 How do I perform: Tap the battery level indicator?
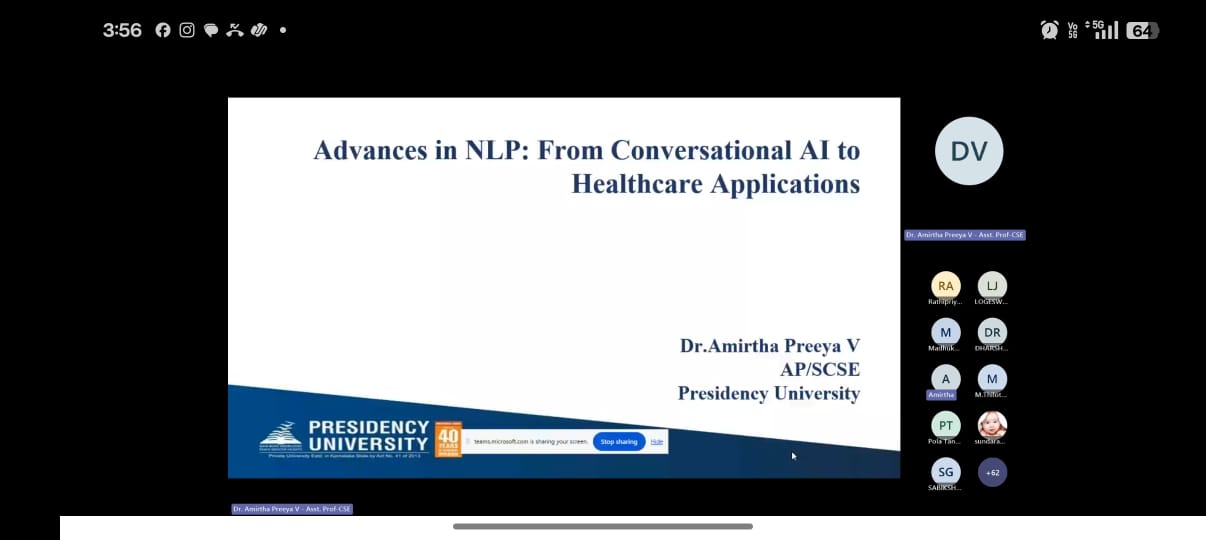click(x=1142, y=30)
